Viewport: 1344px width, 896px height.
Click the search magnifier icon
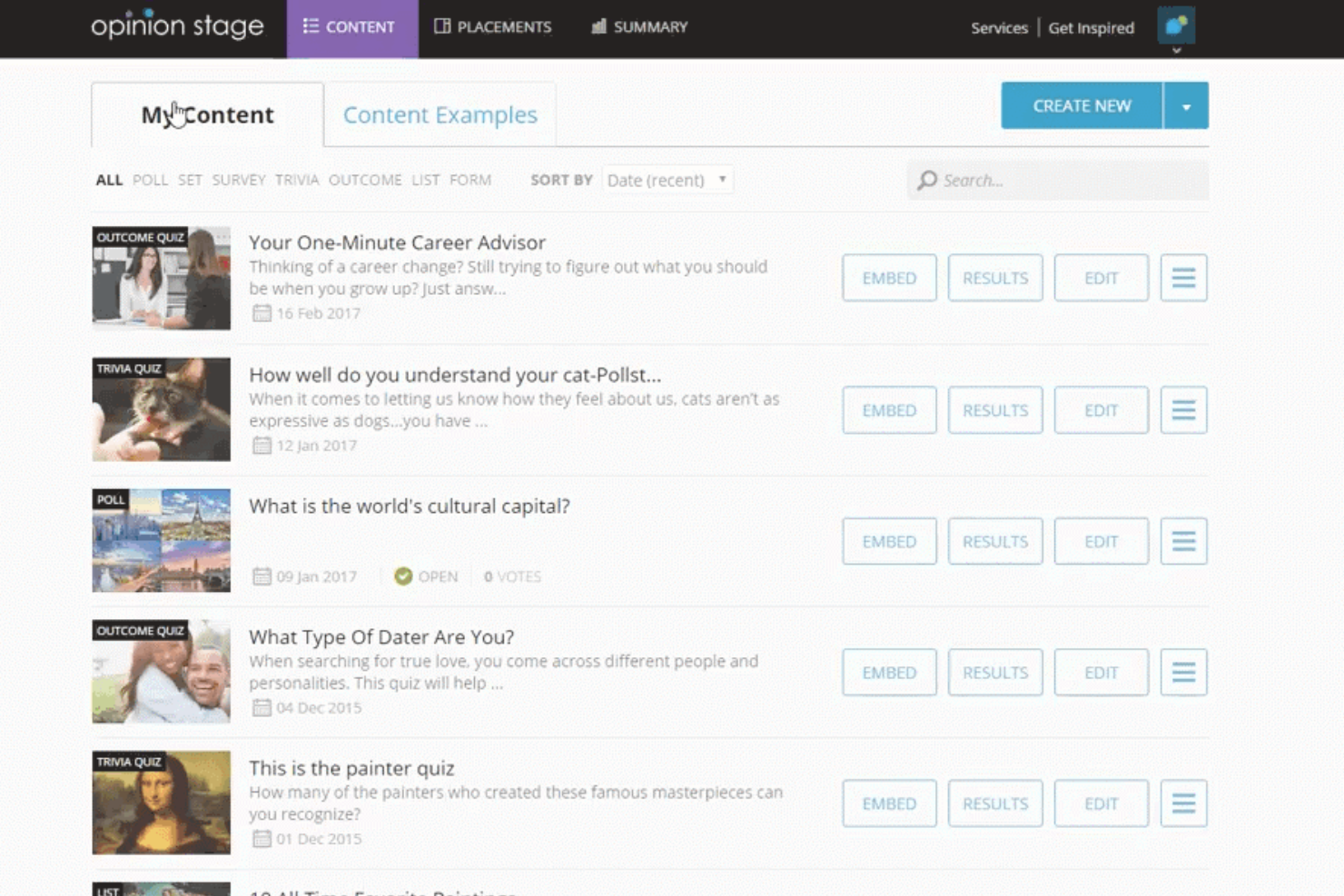tap(926, 180)
